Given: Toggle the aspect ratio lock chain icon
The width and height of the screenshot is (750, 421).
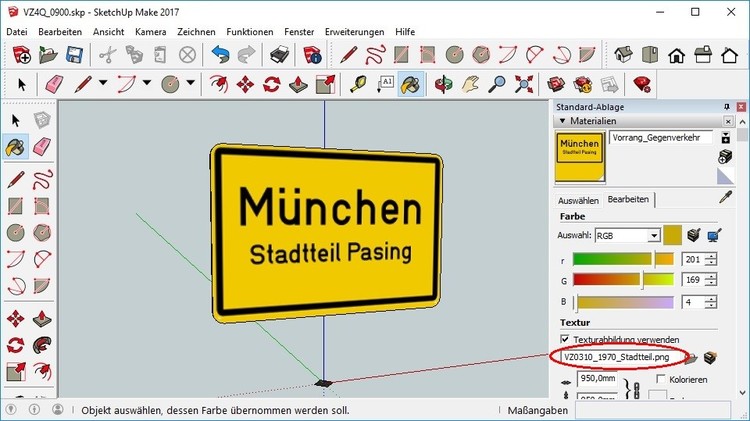Looking at the screenshot, I should pos(636,390).
